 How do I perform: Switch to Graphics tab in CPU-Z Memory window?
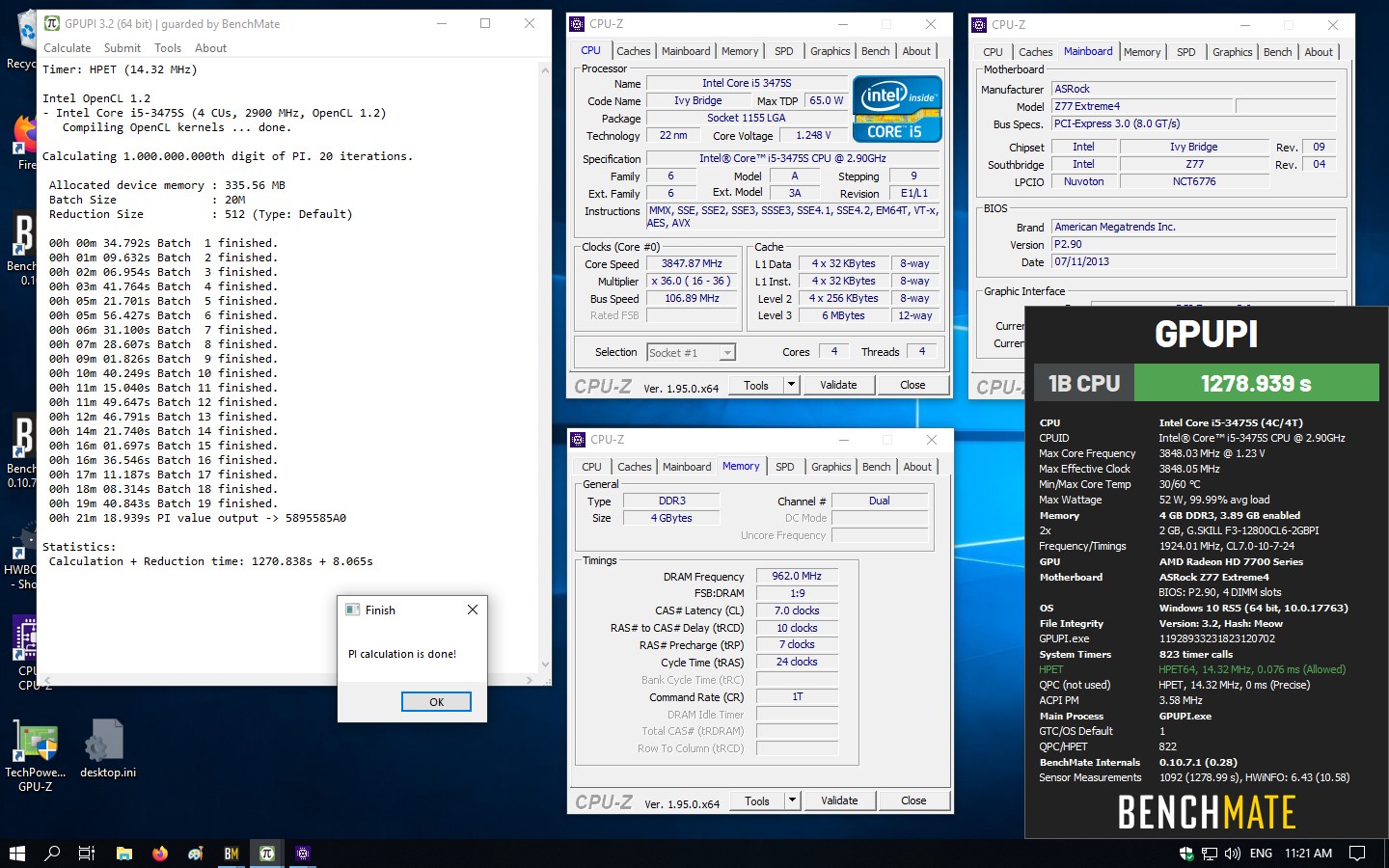[831, 467]
